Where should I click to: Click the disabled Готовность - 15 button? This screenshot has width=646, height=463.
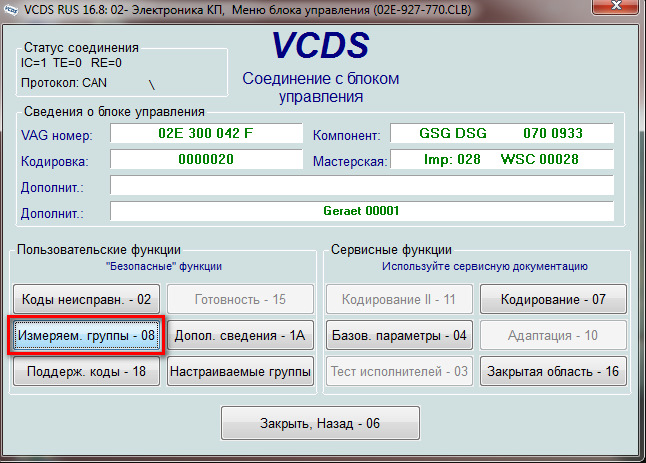(x=240, y=299)
